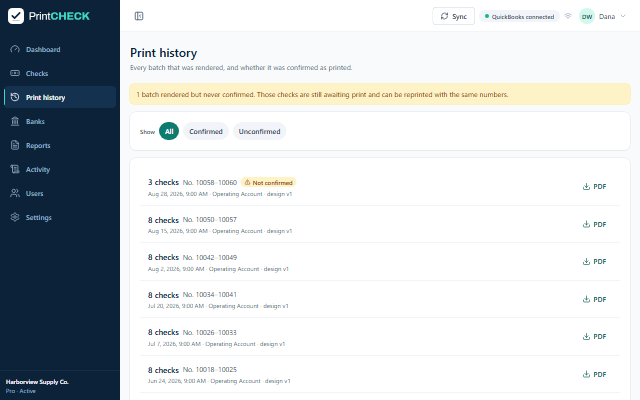Click the QuickBooks connected status pill
The height and width of the screenshot is (400, 640).
[519, 16]
